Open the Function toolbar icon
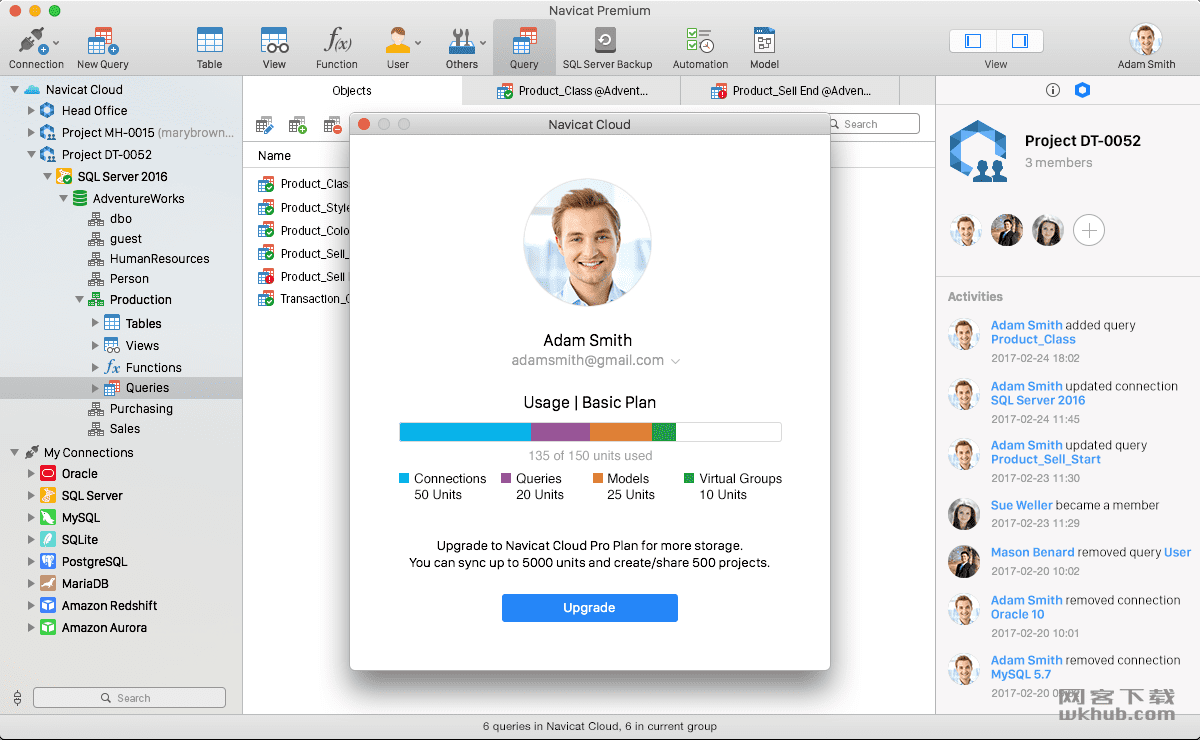 (x=337, y=41)
